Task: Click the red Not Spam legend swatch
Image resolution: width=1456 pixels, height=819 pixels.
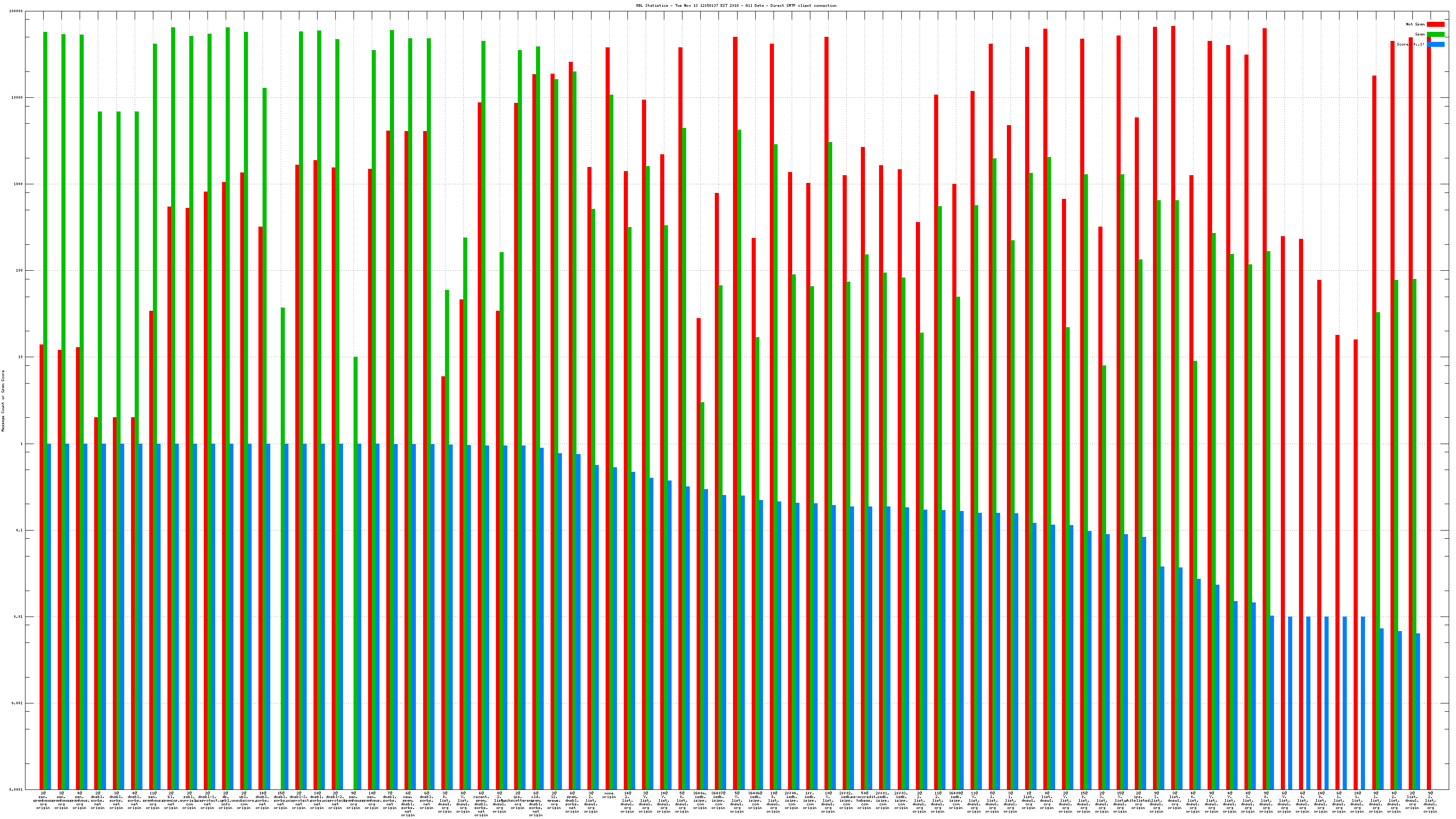Action: click(1435, 24)
